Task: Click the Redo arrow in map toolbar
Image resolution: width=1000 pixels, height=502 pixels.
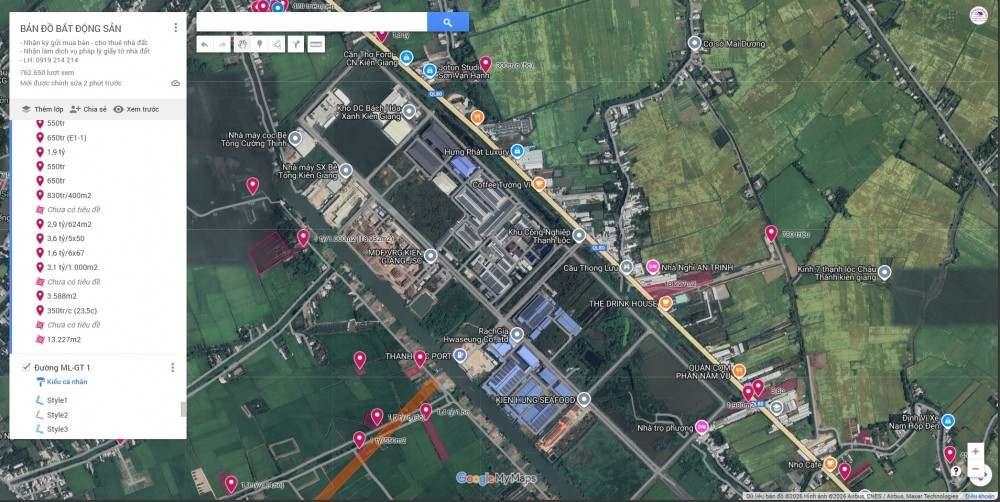Action: click(x=223, y=44)
